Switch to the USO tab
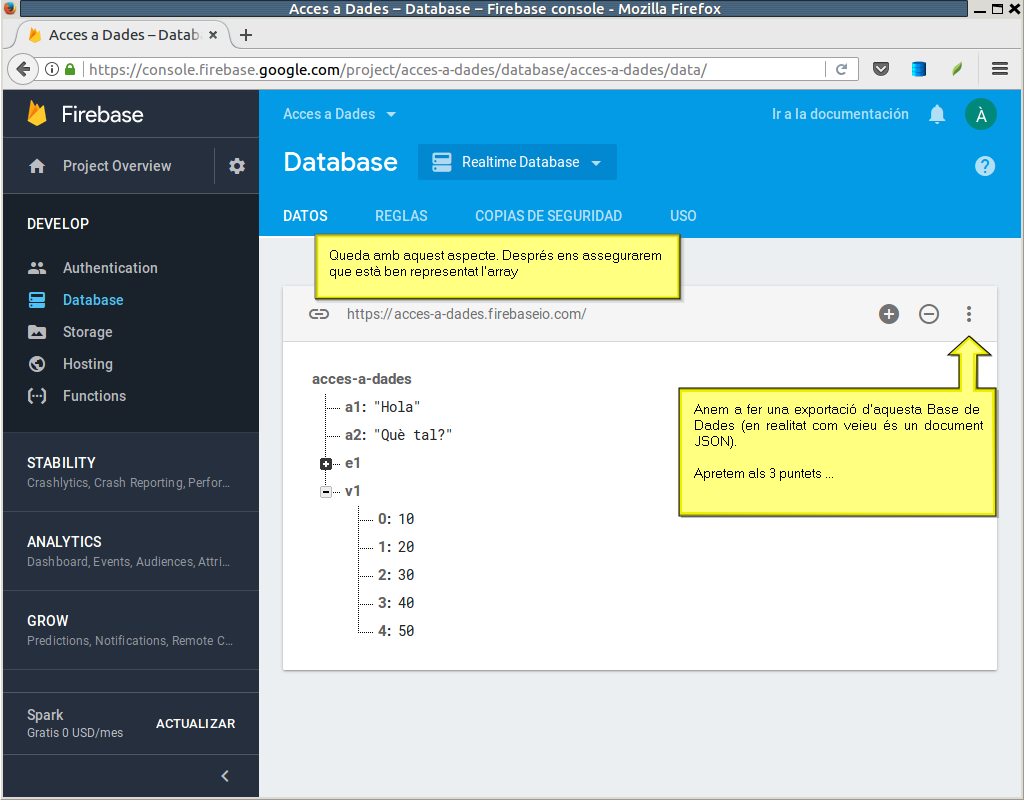The height and width of the screenshot is (800, 1024). pos(683,216)
